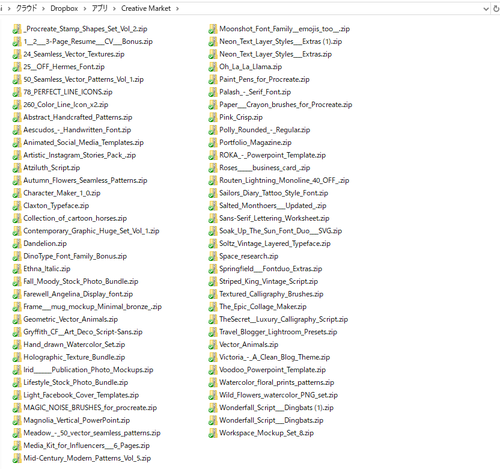Expand the chevron after Dropbox breadcrumb
Image resolution: width=500 pixels, height=469 pixels.
(85, 9)
